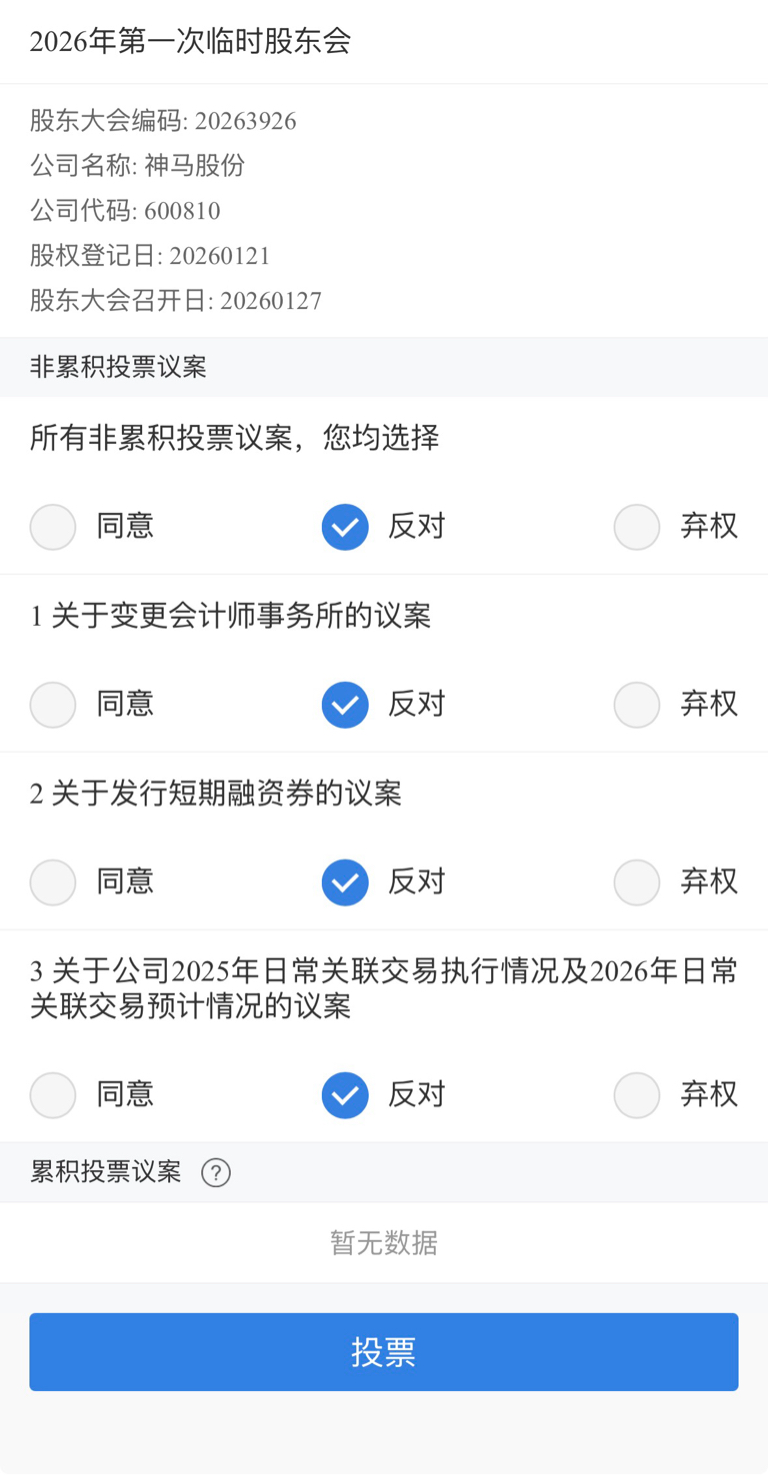Tap proposal 1 title 关于变更会计师事务所的议案

coord(231,616)
